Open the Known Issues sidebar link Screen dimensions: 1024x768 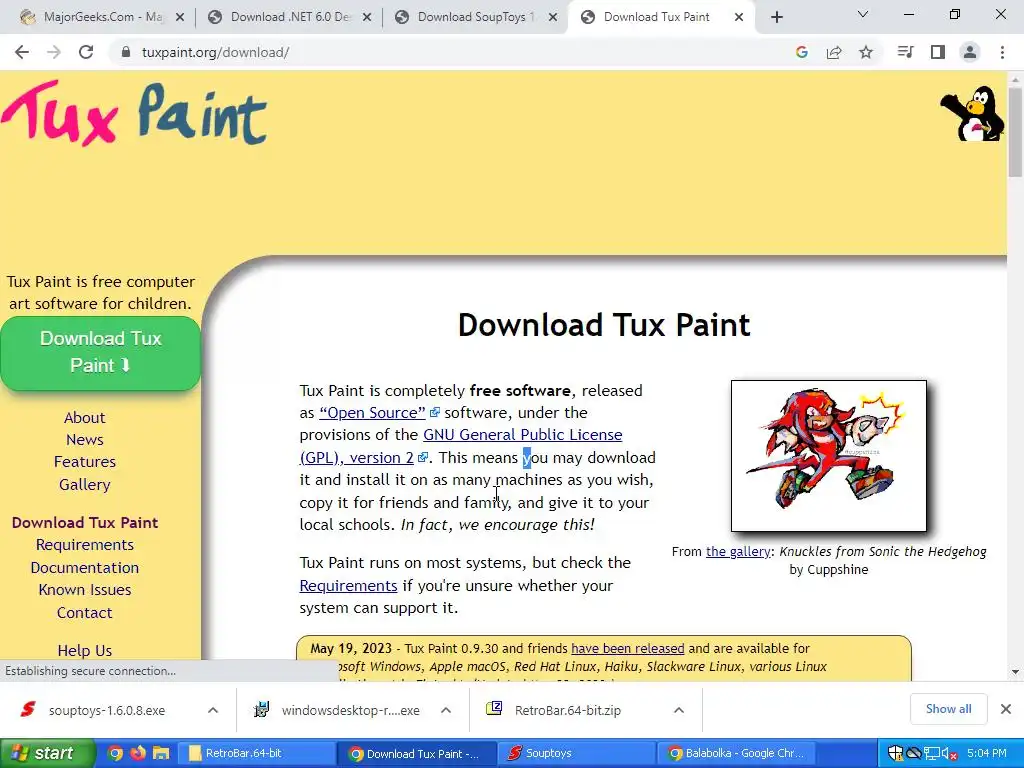click(84, 590)
